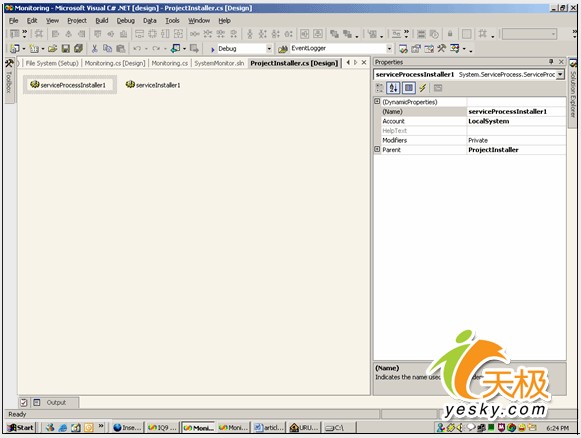Show Events lightning bolt in Properties

pyautogui.click(x=422, y=88)
